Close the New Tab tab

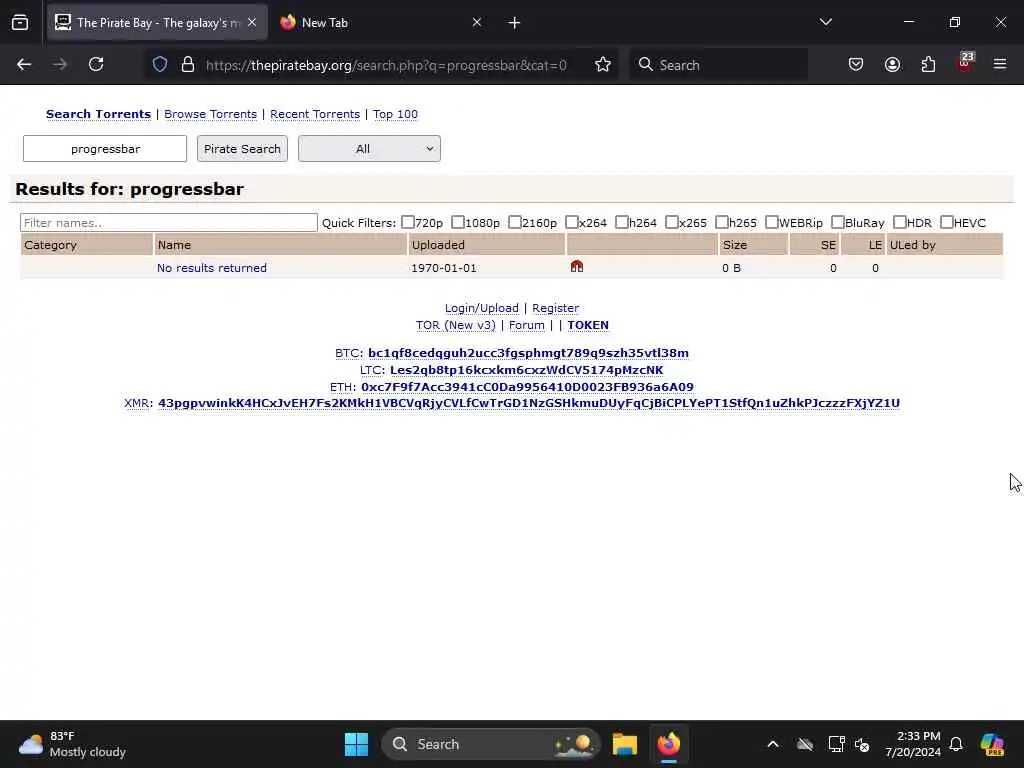[477, 23]
